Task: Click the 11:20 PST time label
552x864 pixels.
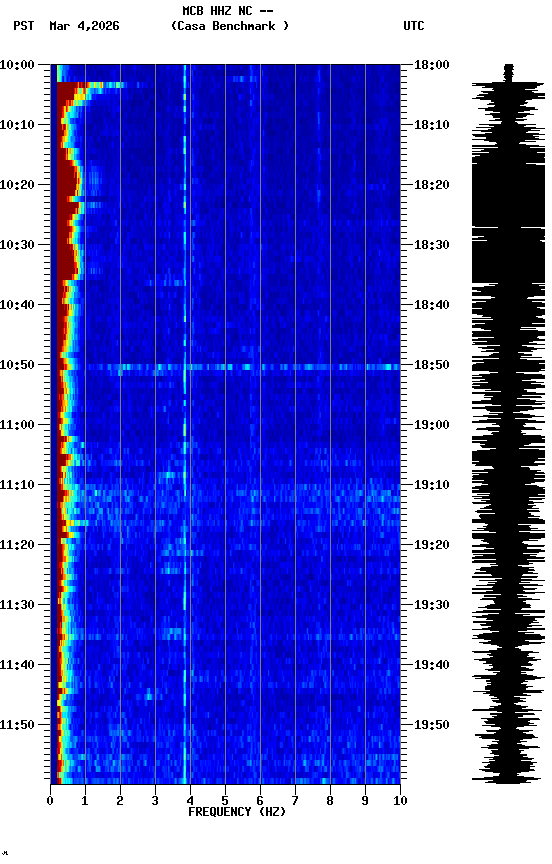Action: (17, 546)
